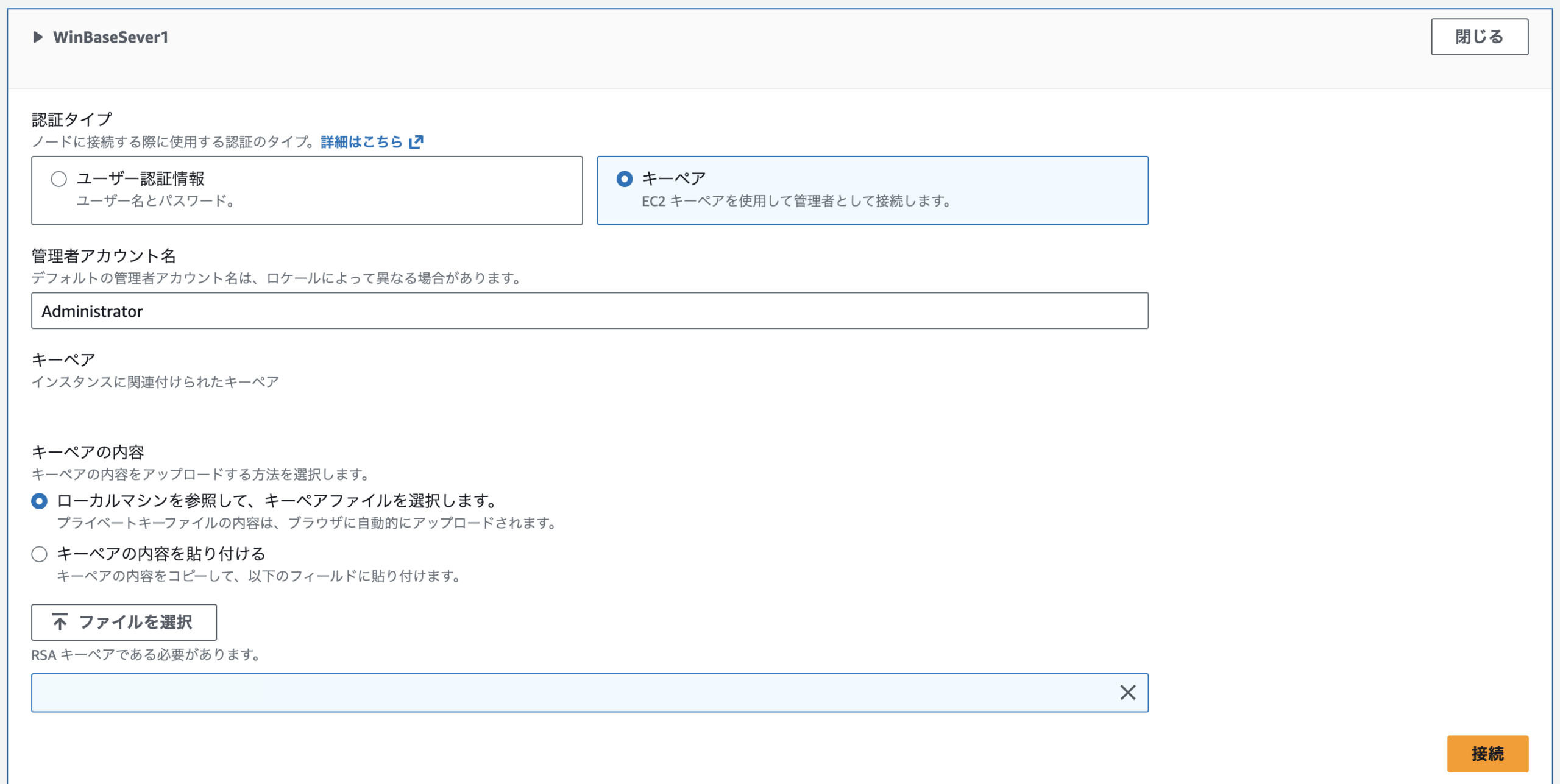Click the キーペアの内容を貼り付ける label text
This screenshot has height=784, width=1560.
(x=161, y=554)
